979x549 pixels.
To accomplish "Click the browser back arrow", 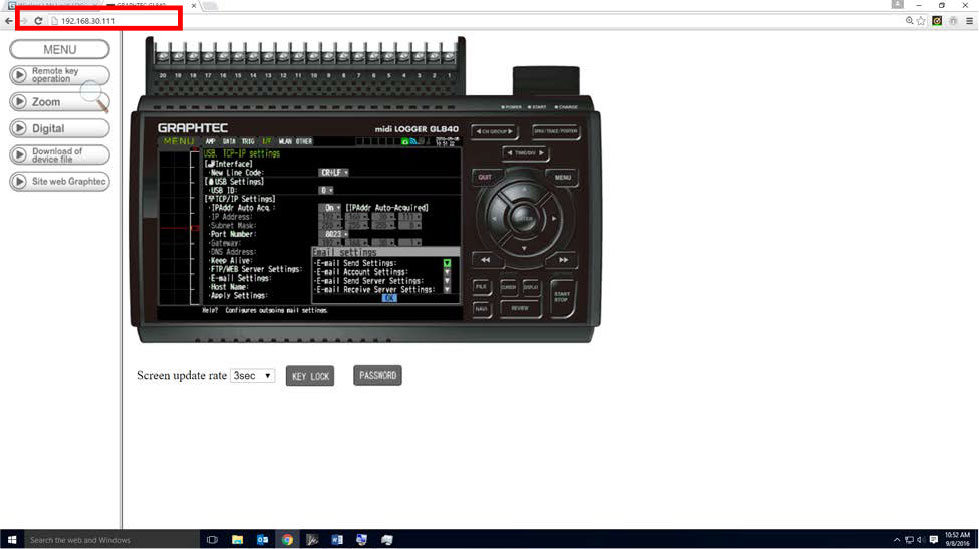I will (9, 21).
